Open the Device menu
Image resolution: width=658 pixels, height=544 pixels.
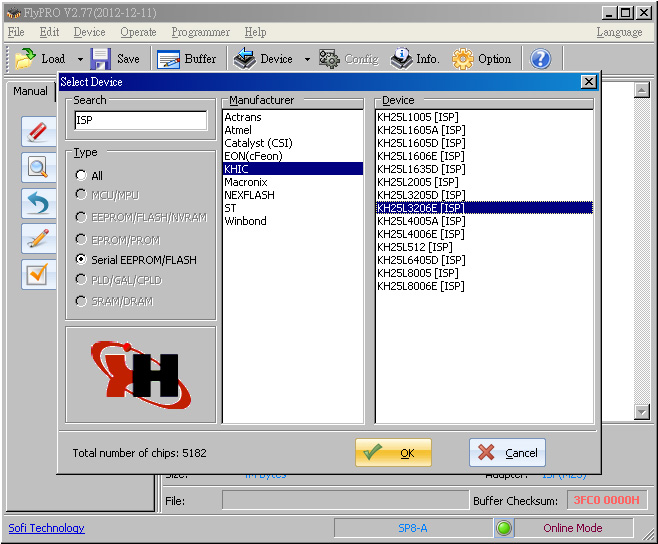click(89, 32)
